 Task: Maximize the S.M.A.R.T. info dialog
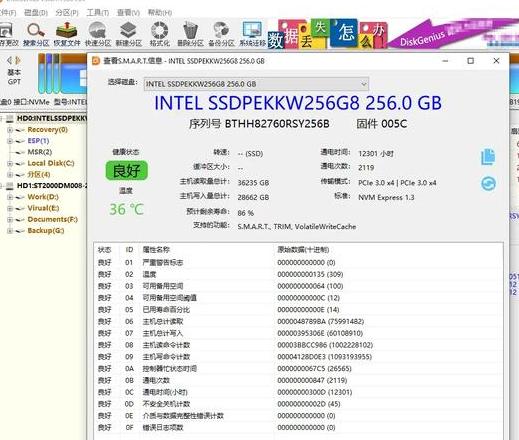471,61
